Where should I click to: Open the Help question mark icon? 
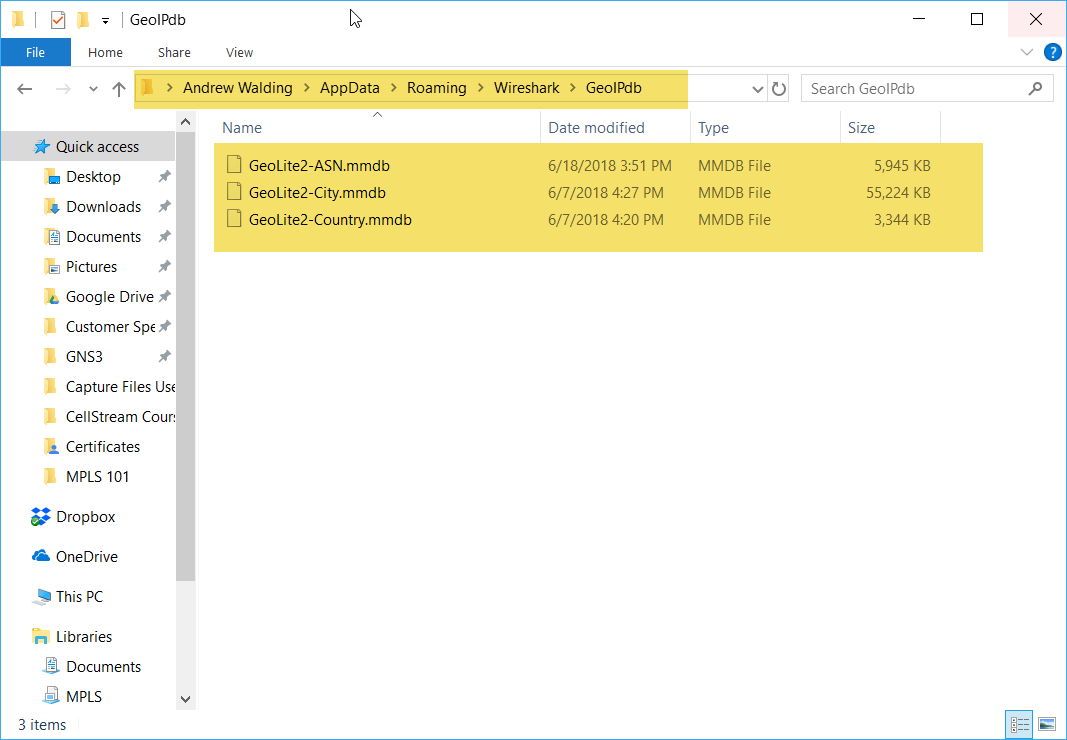pos(1052,52)
